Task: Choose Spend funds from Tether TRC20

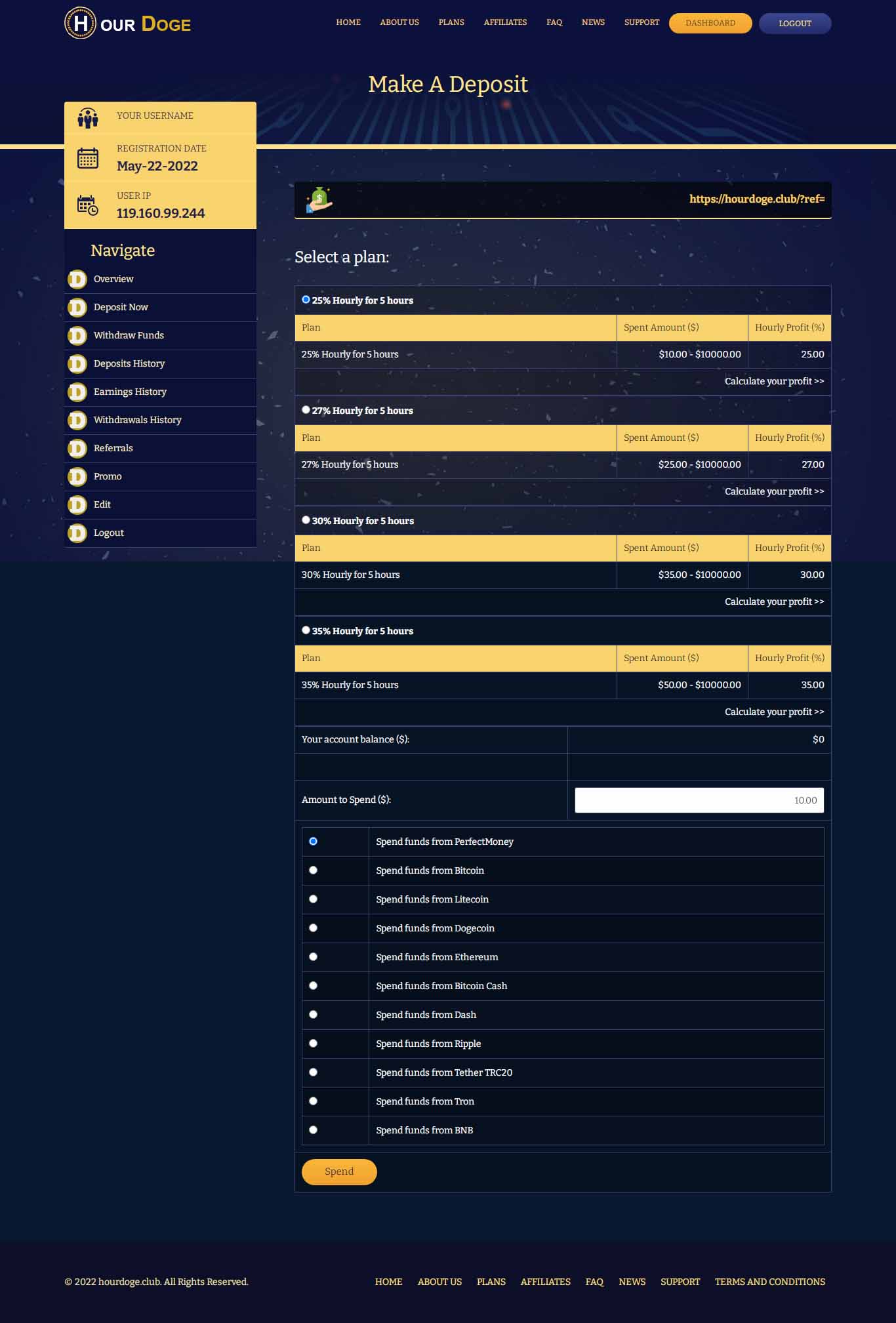Action: [x=314, y=1072]
